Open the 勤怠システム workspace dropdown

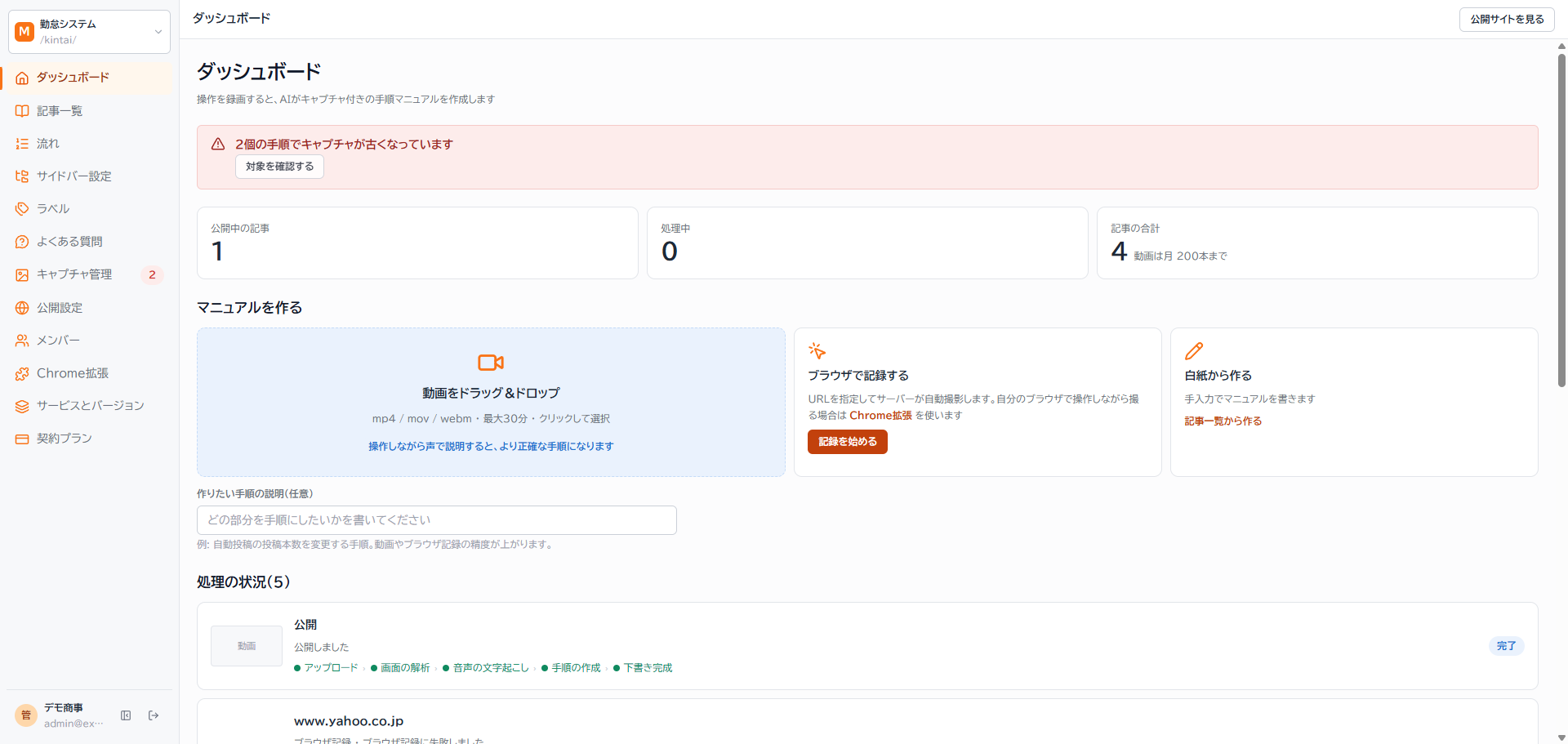coord(89,32)
